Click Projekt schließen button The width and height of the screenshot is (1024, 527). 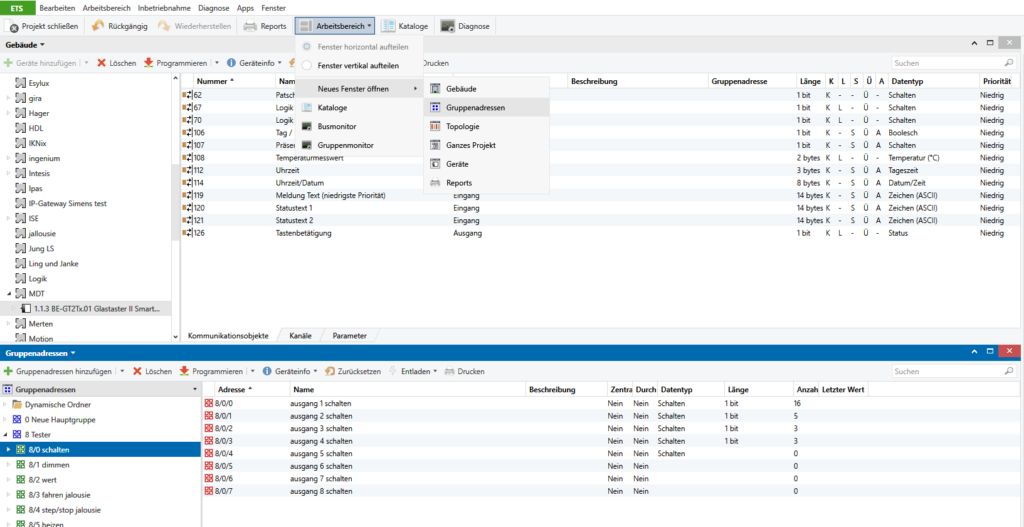[43, 26]
